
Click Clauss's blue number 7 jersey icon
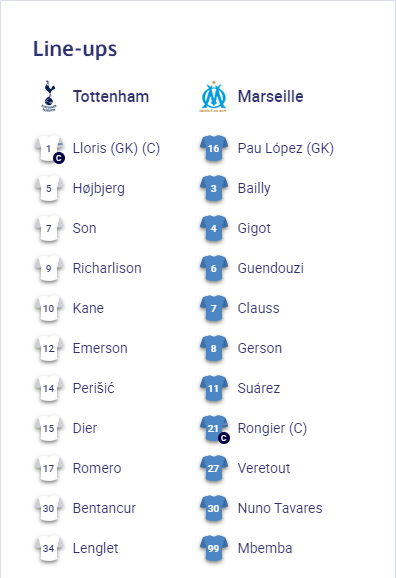tap(214, 308)
